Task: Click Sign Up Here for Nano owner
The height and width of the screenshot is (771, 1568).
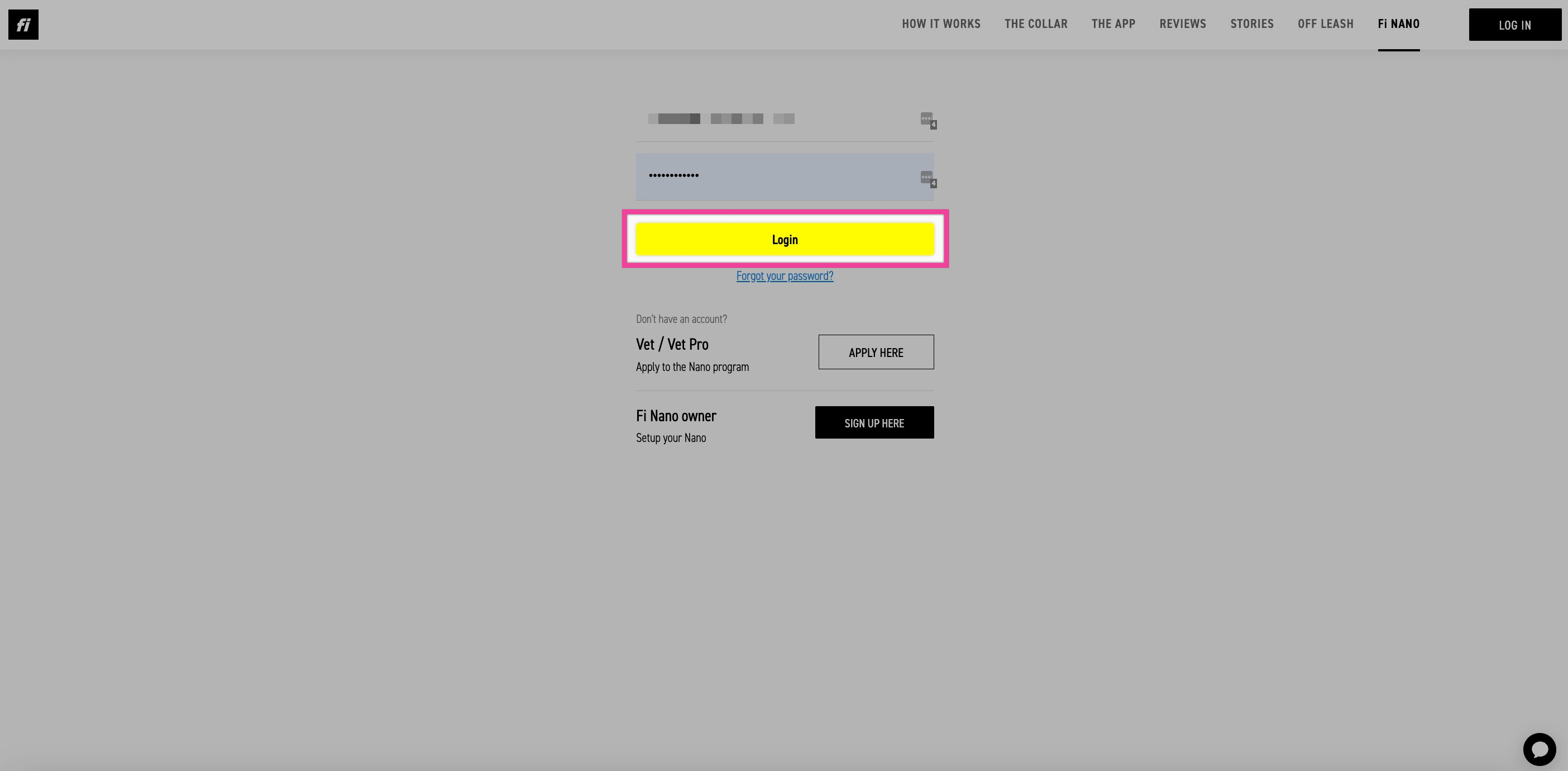Action: tap(874, 422)
